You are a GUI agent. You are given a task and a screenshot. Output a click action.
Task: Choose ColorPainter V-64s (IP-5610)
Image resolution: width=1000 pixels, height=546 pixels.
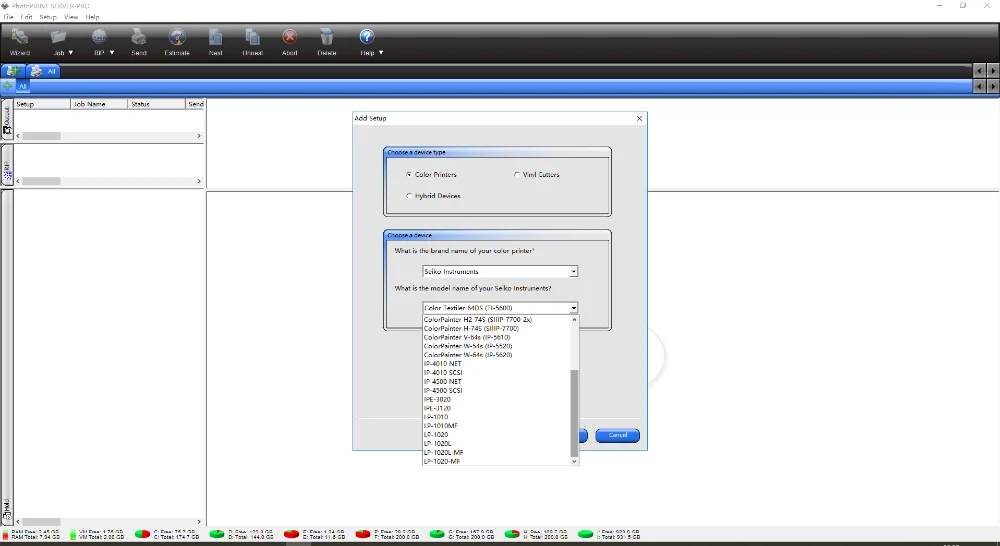click(x=497, y=337)
